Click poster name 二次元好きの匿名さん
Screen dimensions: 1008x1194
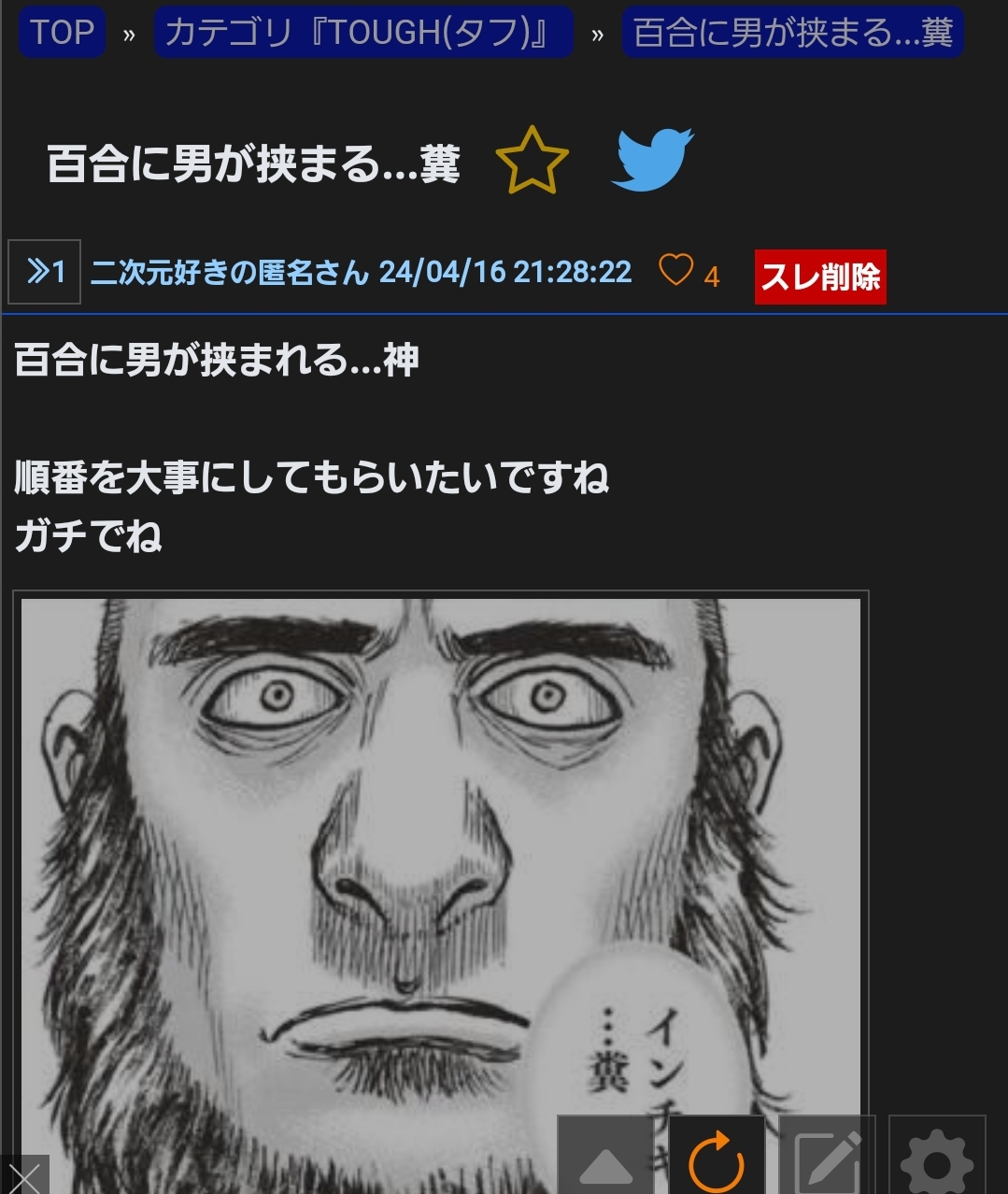coord(231,273)
